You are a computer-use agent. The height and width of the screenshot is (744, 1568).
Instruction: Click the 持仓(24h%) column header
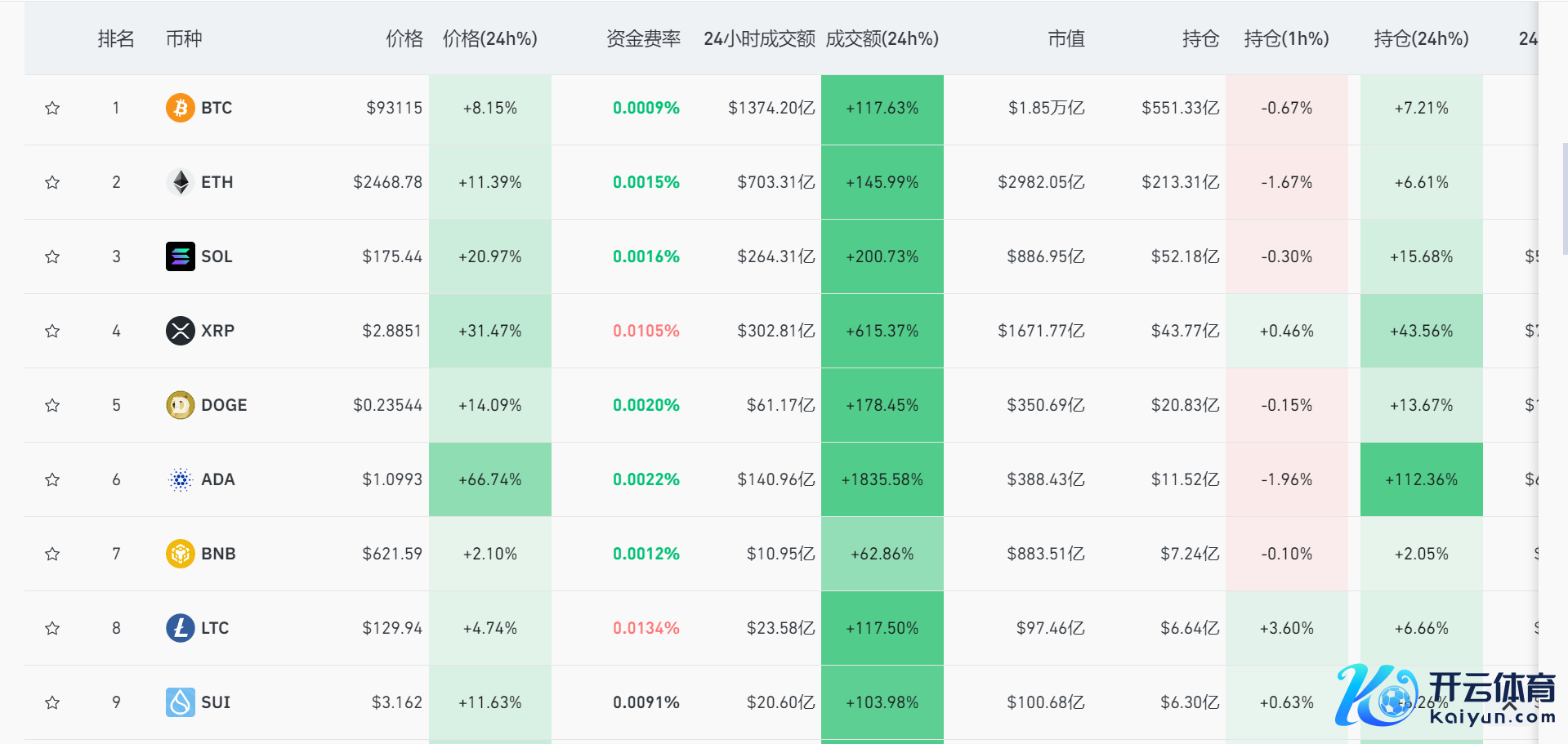pos(1421,38)
